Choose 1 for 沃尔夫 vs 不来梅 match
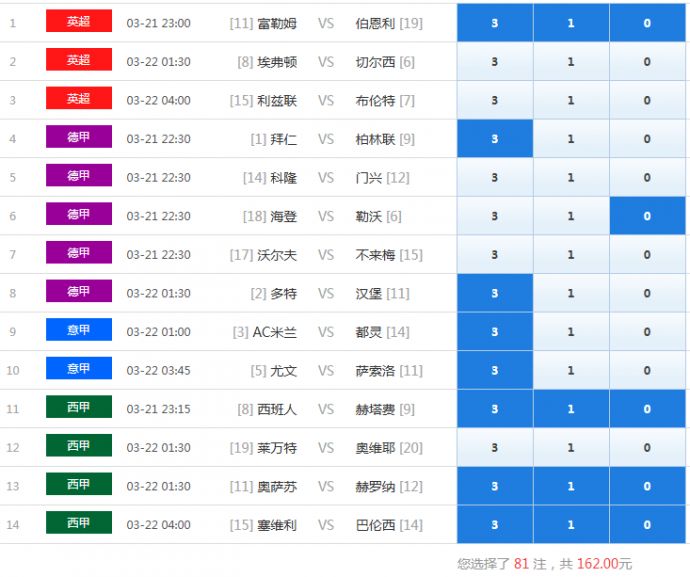The width and height of the screenshot is (690, 577). (x=571, y=255)
